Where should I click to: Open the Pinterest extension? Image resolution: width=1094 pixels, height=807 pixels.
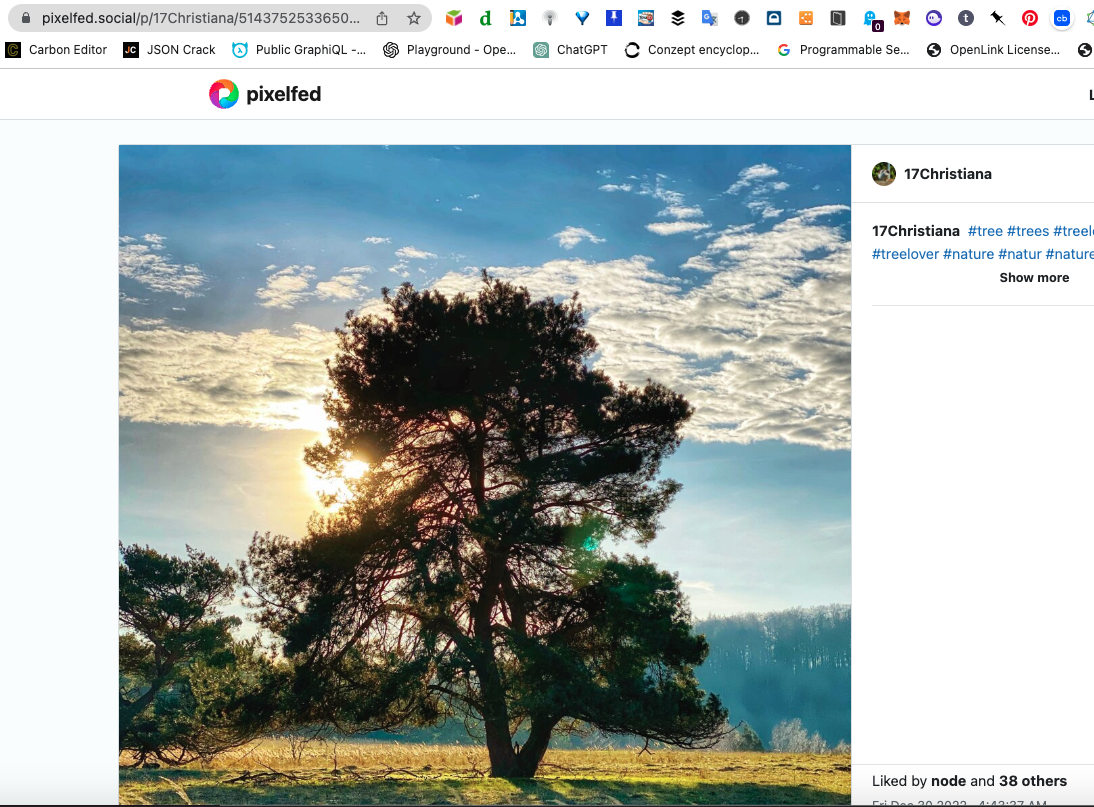(x=1030, y=18)
